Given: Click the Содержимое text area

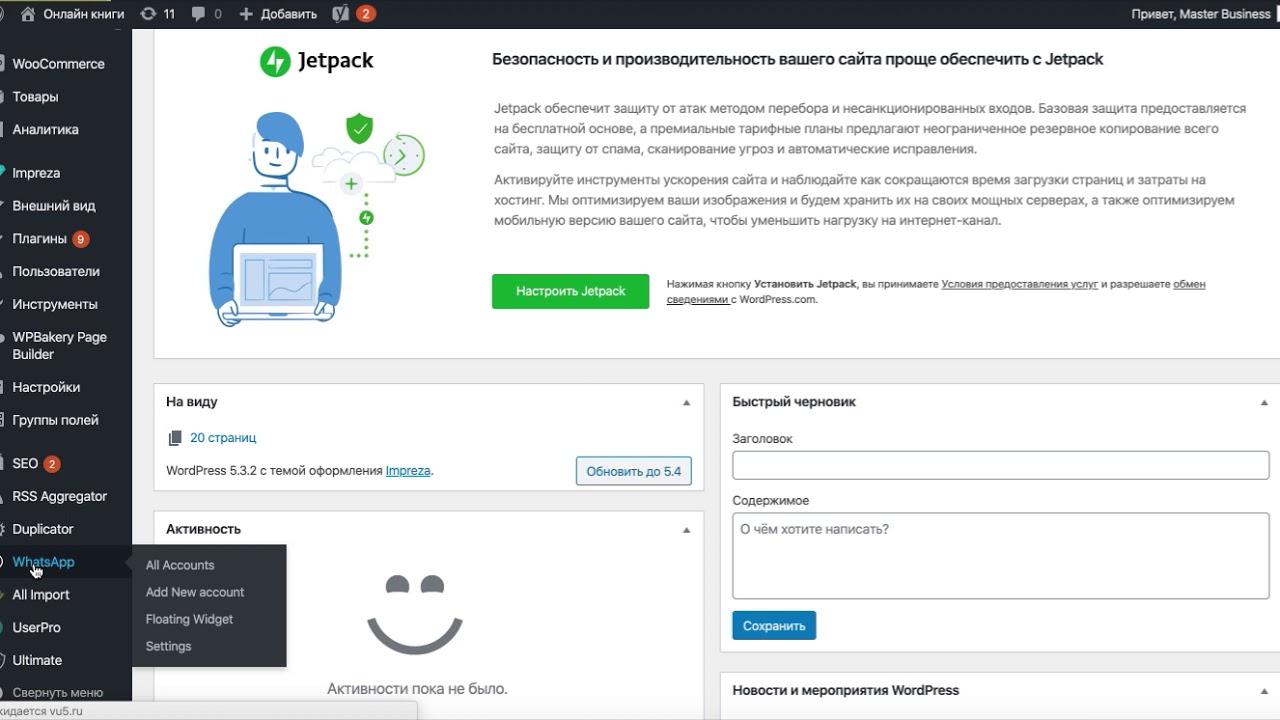Looking at the screenshot, I should (x=1001, y=556).
